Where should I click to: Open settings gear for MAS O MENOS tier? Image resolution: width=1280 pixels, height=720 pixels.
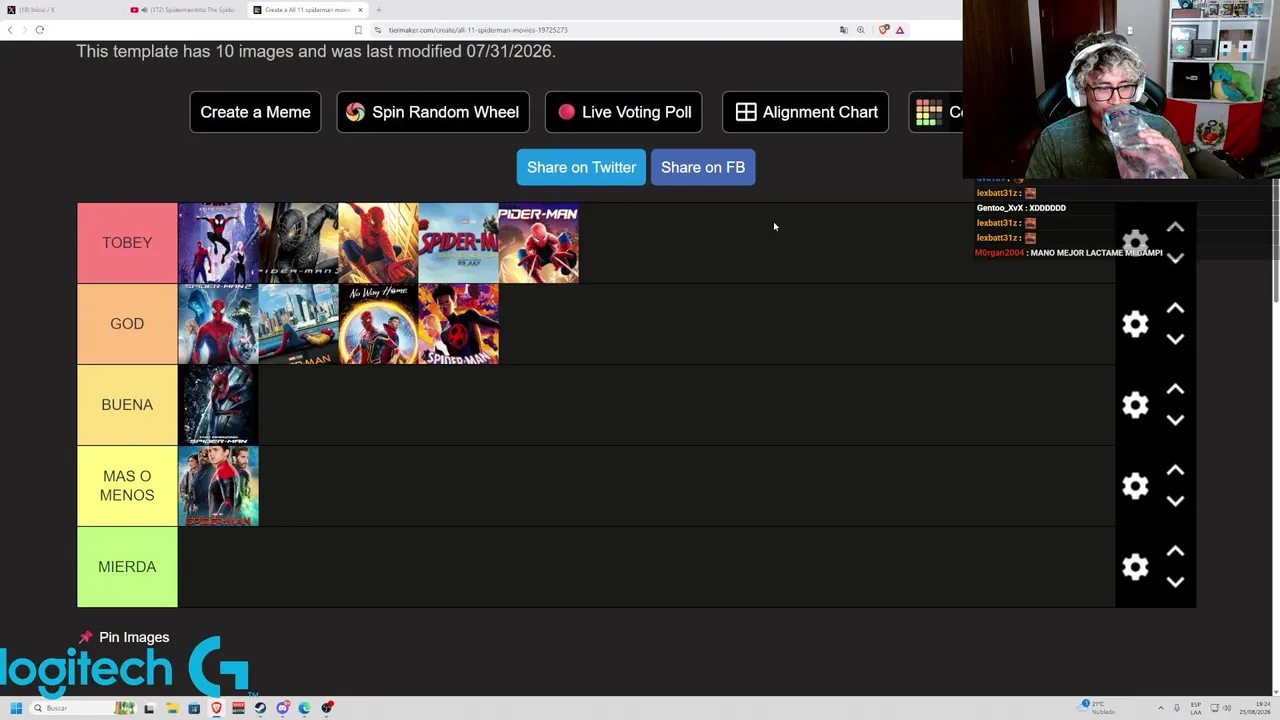pos(1135,486)
